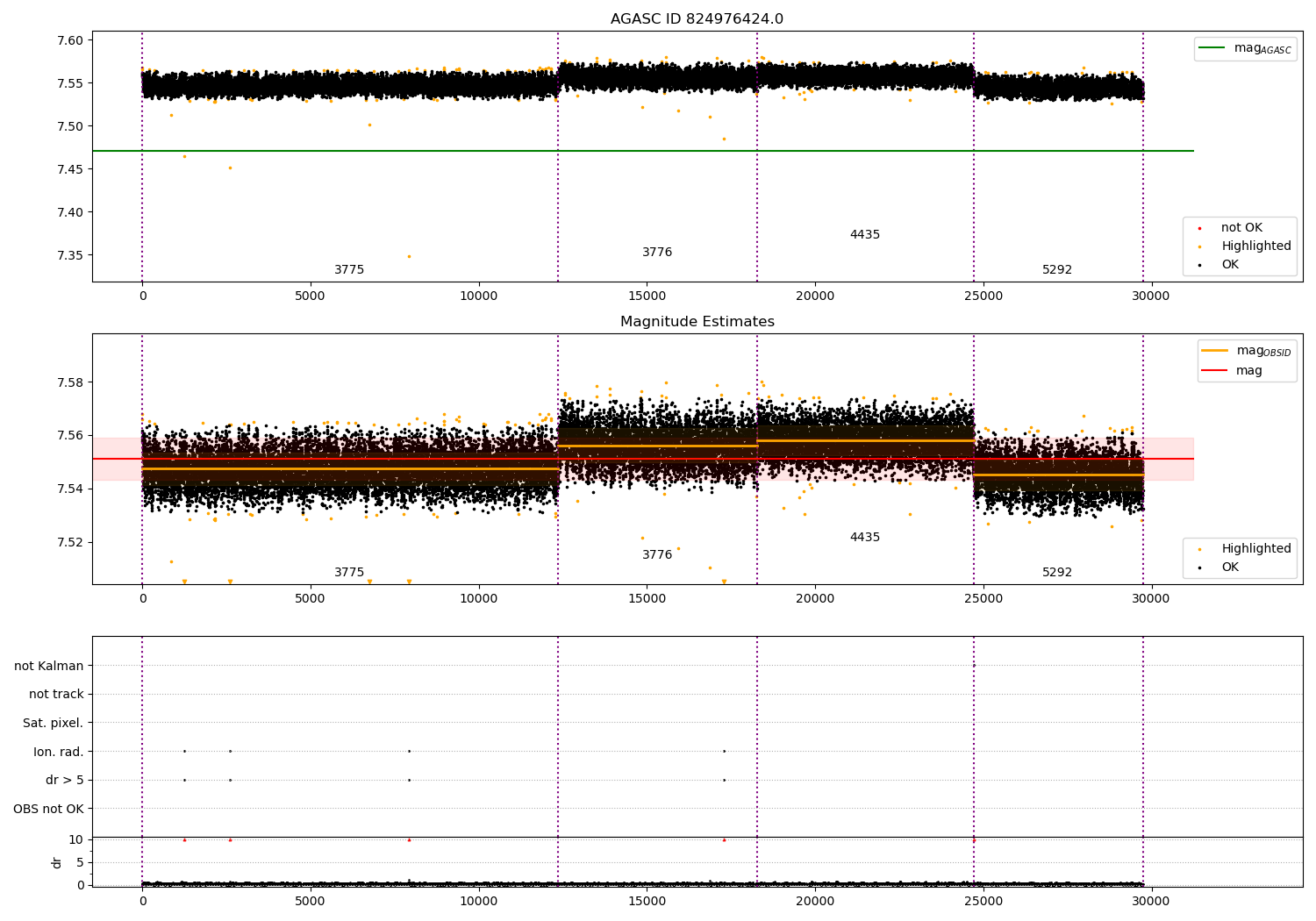This screenshot has width=1316, height=921.
Task: Click OBSID label 4435 in Magnitude Estimates plot
Action: [x=865, y=538]
